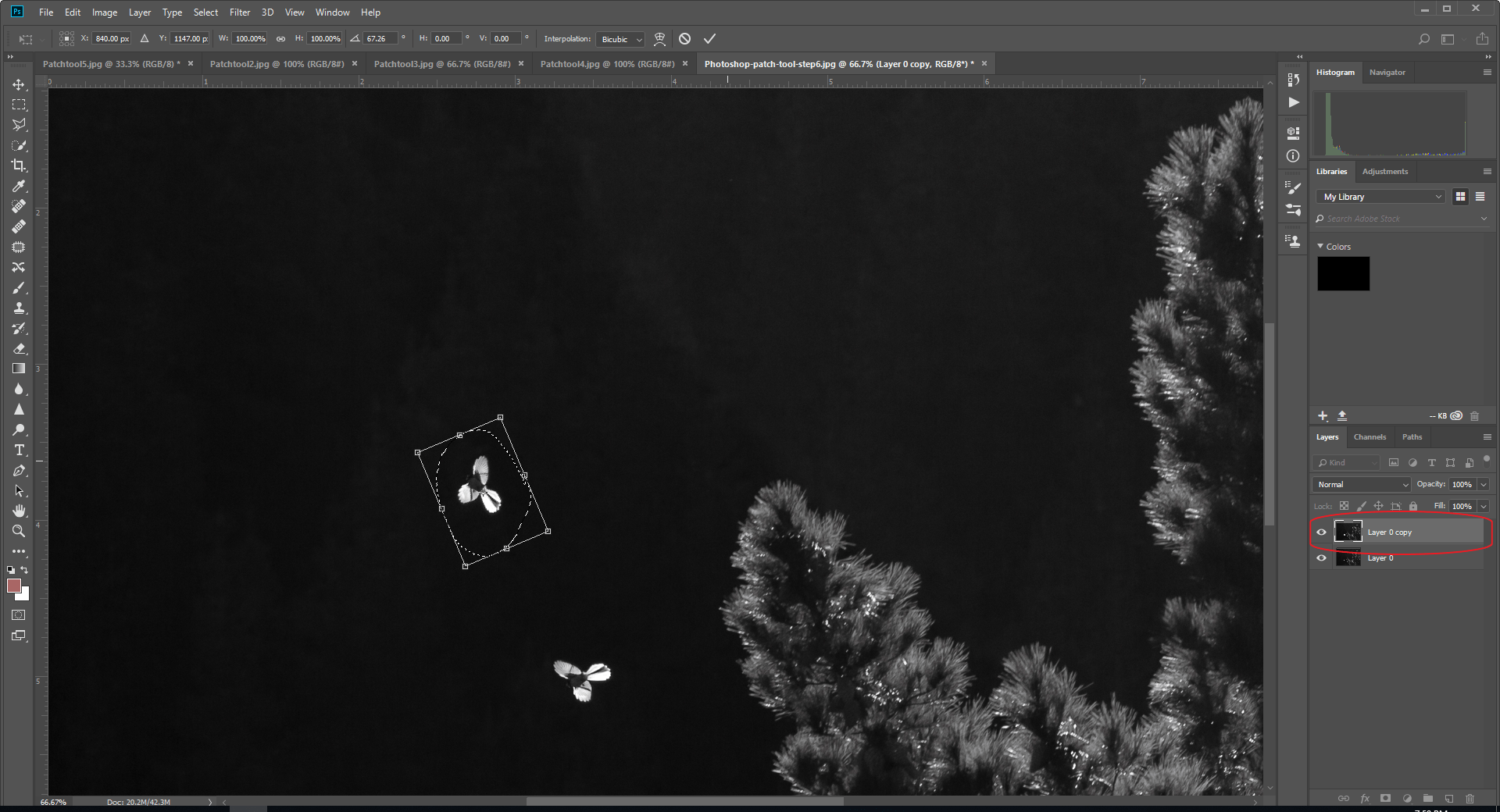
Task: Open the layer blend mode Normal dropdown
Action: (x=1362, y=485)
